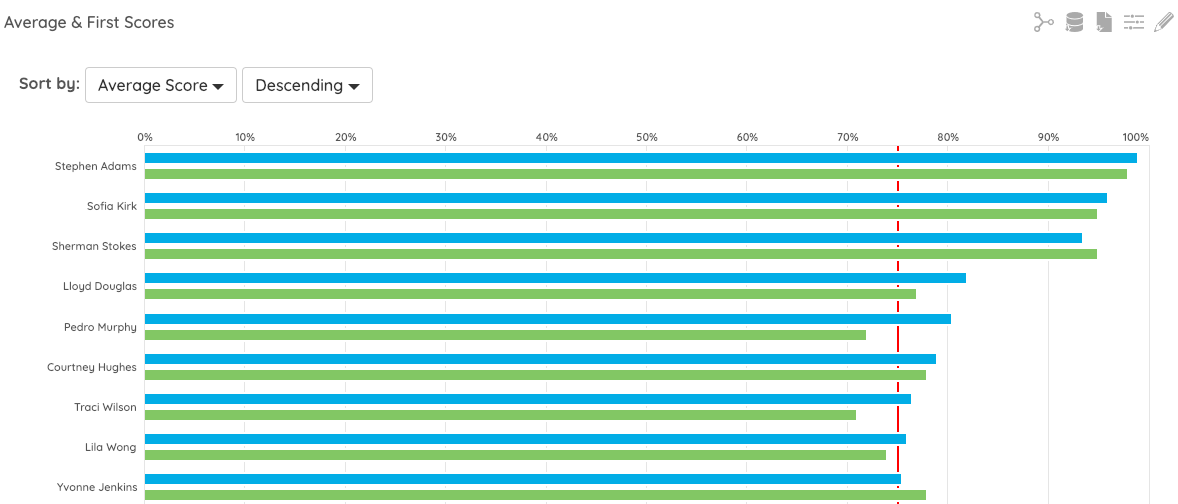Image resolution: width=1178 pixels, height=504 pixels.
Task: Click the database download icon
Action: point(1074,23)
